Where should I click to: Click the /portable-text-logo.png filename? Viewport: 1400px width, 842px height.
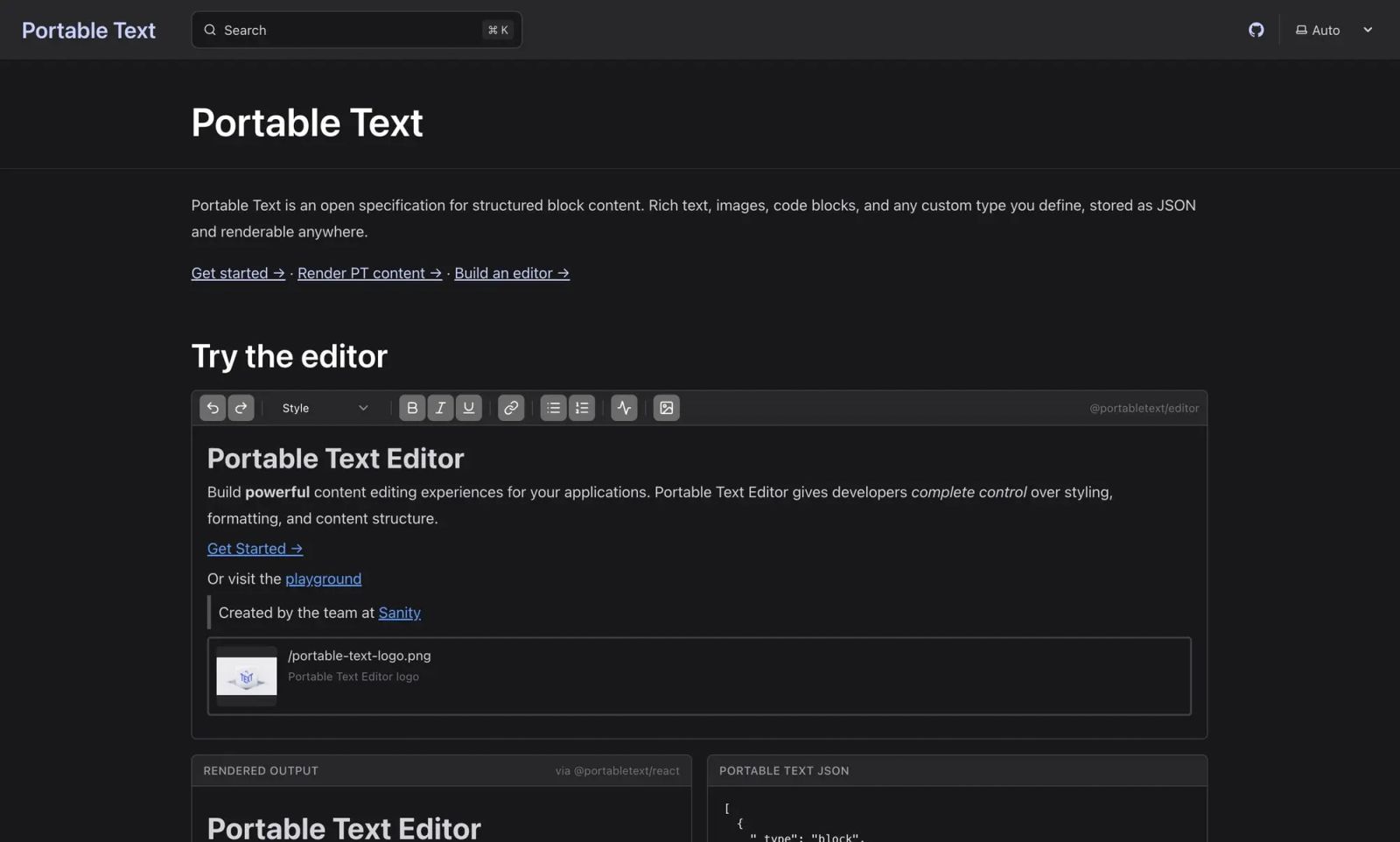click(359, 656)
